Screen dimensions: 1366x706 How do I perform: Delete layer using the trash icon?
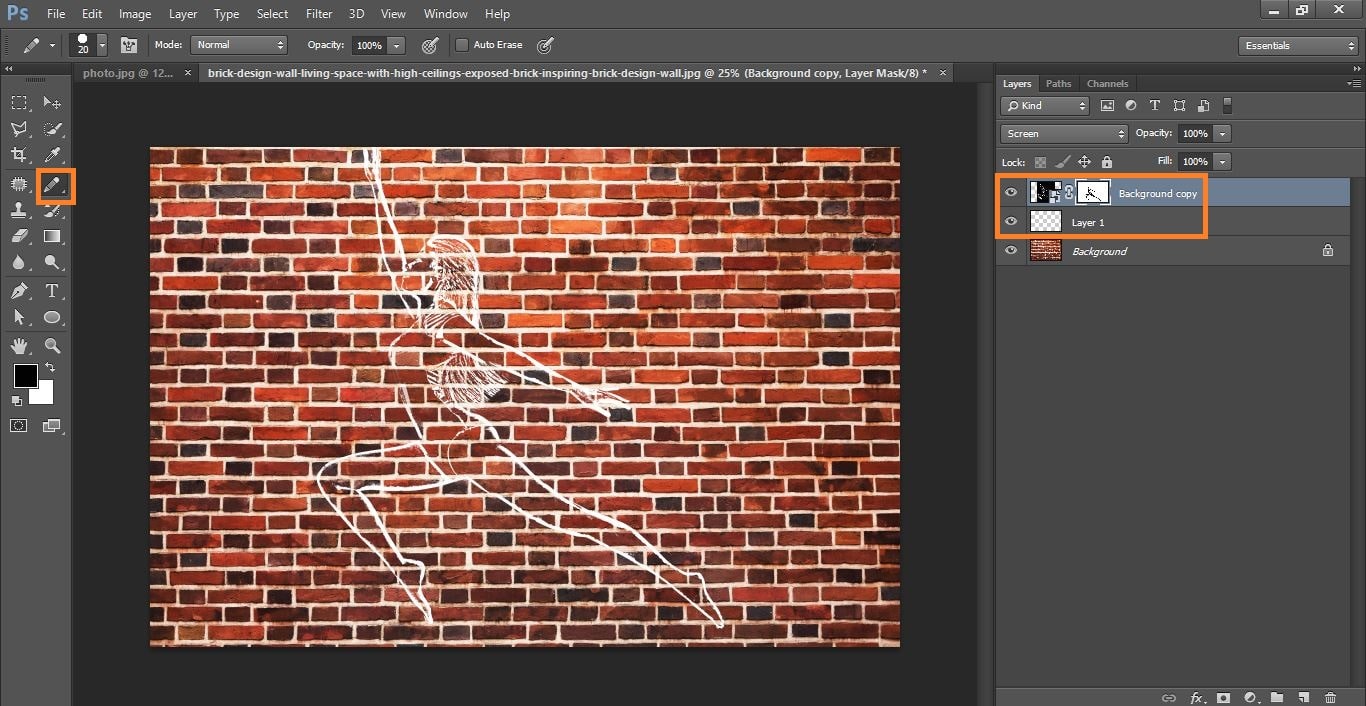(1330, 697)
